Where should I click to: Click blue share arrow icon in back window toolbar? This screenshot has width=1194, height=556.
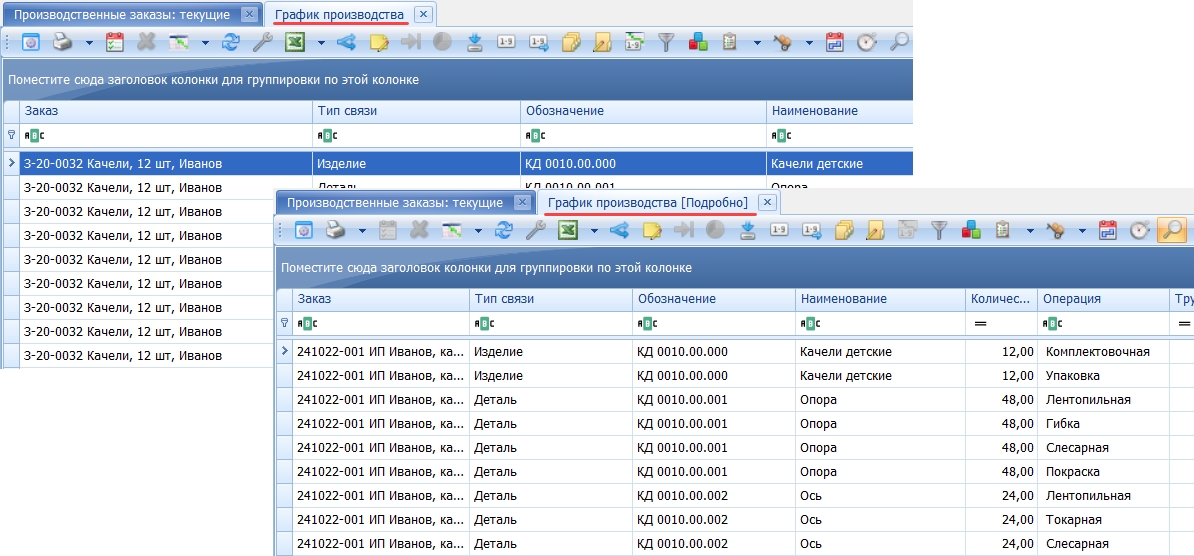(x=346, y=43)
